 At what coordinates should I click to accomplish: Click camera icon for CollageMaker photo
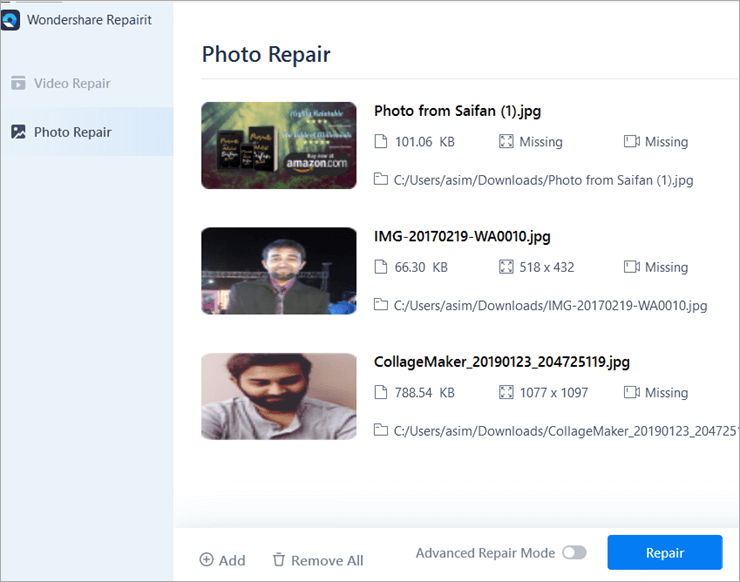(x=631, y=392)
